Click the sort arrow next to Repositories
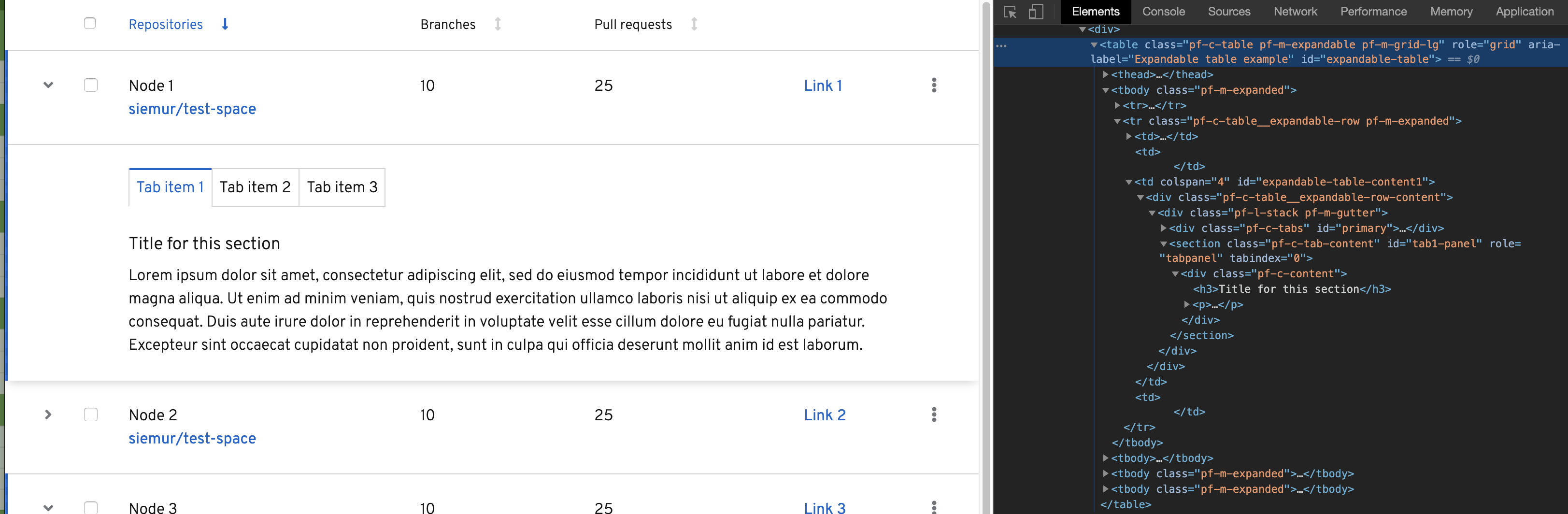 [225, 24]
